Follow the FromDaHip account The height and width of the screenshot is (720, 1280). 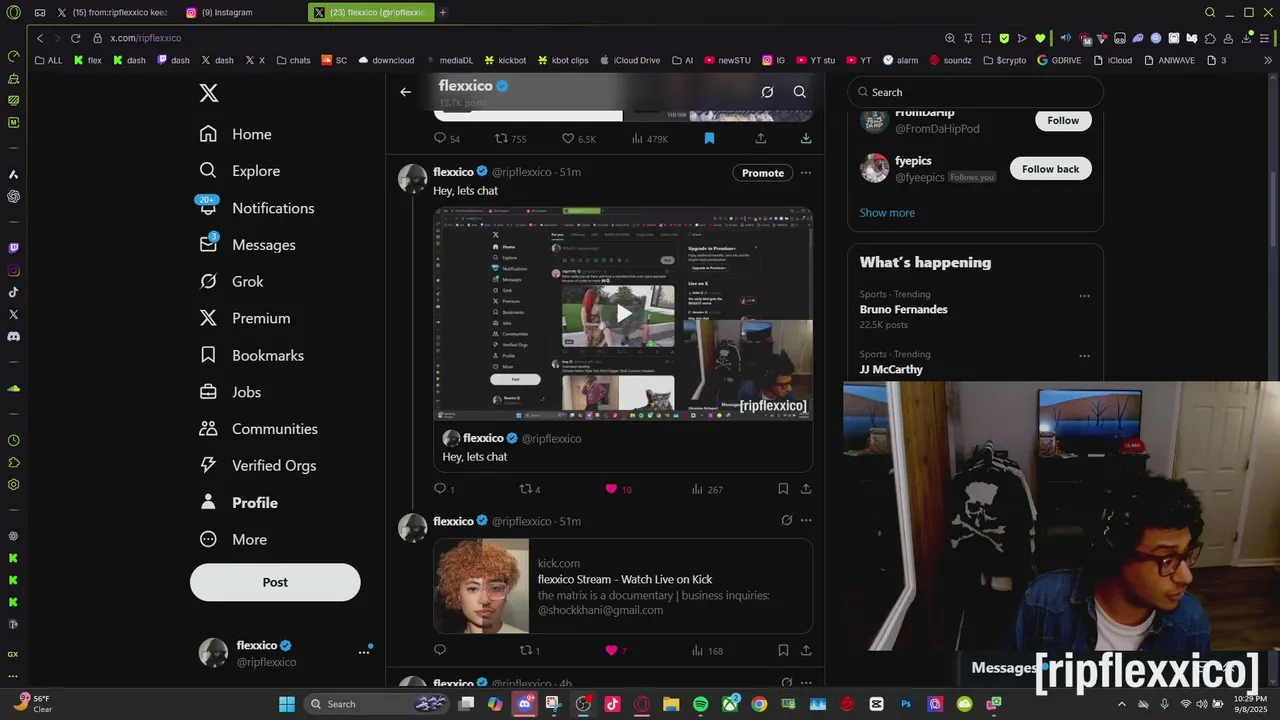pyautogui.click(x=1063, y=120)
